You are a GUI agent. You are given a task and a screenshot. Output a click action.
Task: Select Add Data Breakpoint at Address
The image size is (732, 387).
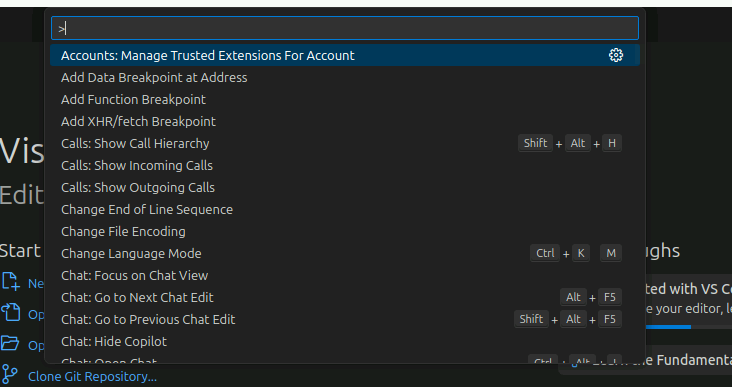coord(345,77)
